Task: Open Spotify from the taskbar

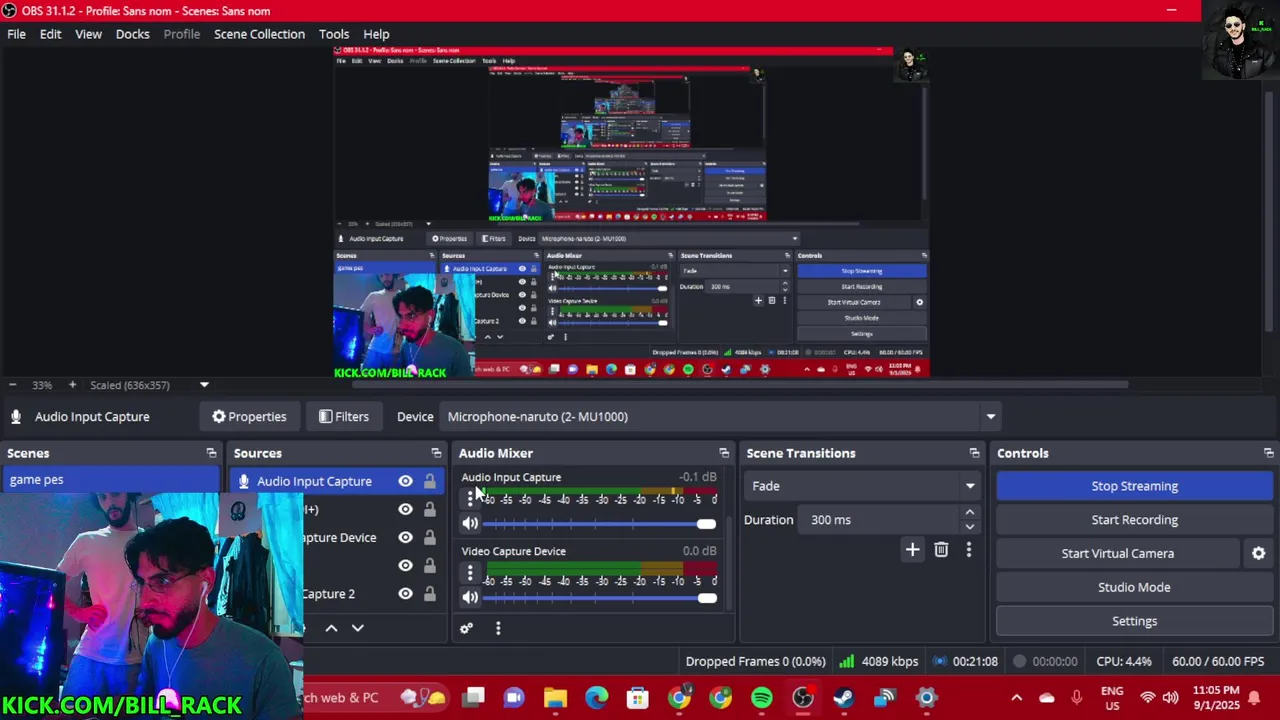Action: pos(761,698)
